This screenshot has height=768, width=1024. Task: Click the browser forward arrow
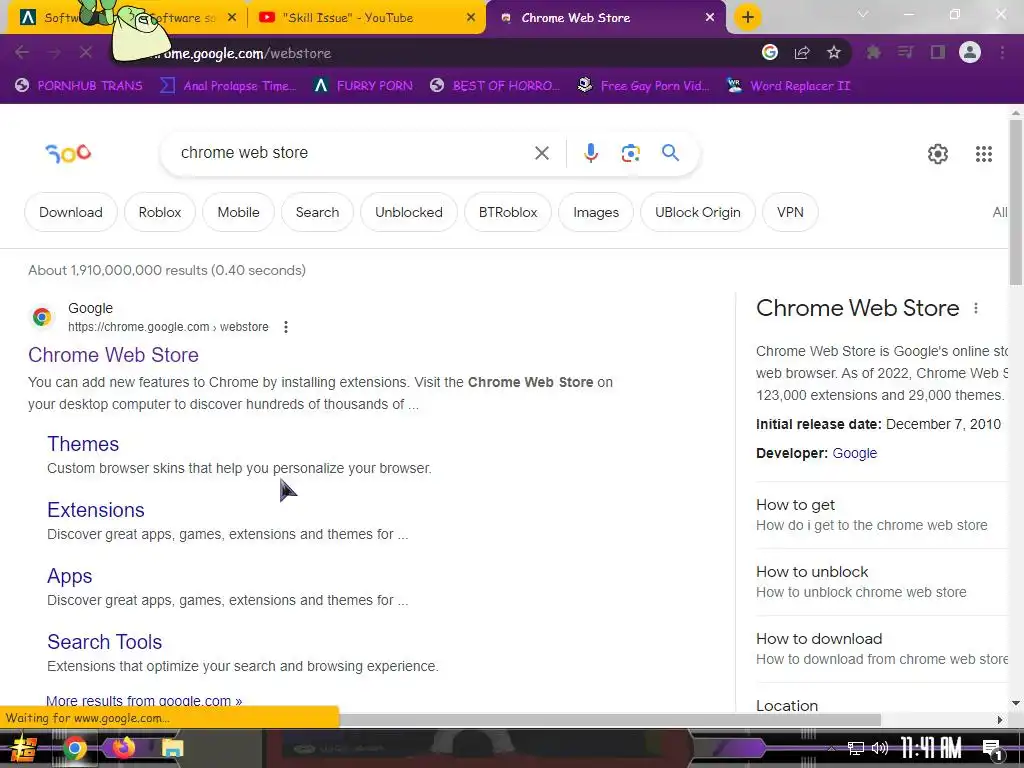pos(54,52)
